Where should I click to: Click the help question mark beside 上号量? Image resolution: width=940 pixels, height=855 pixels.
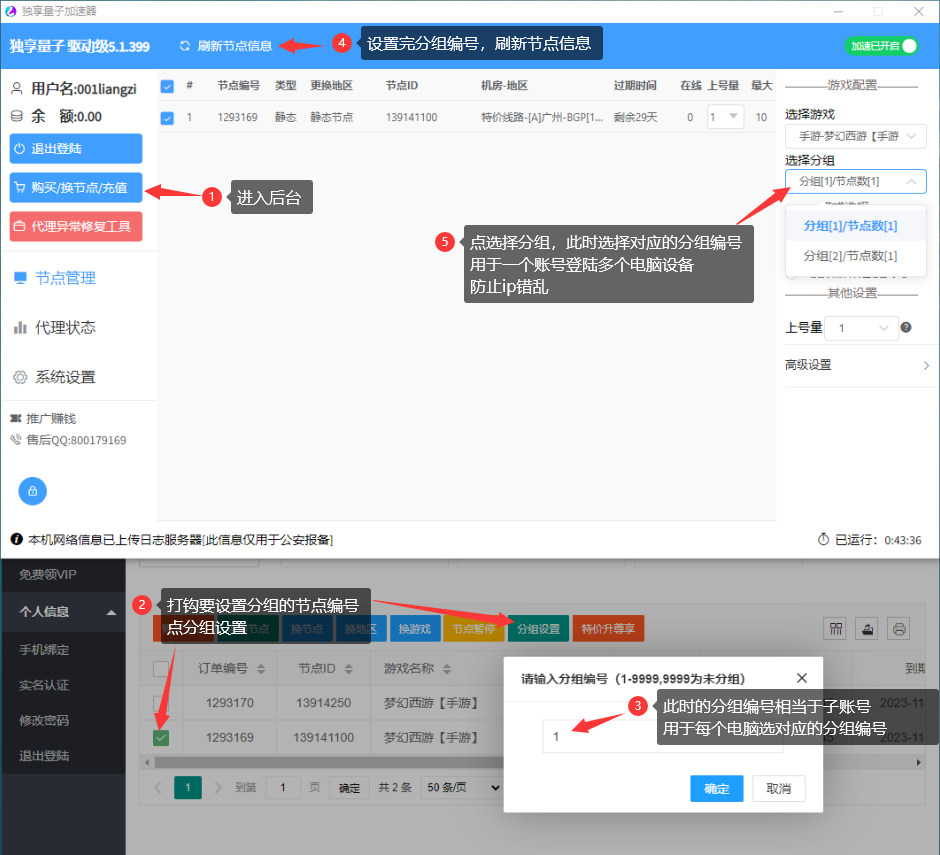[x=906, y=327]
